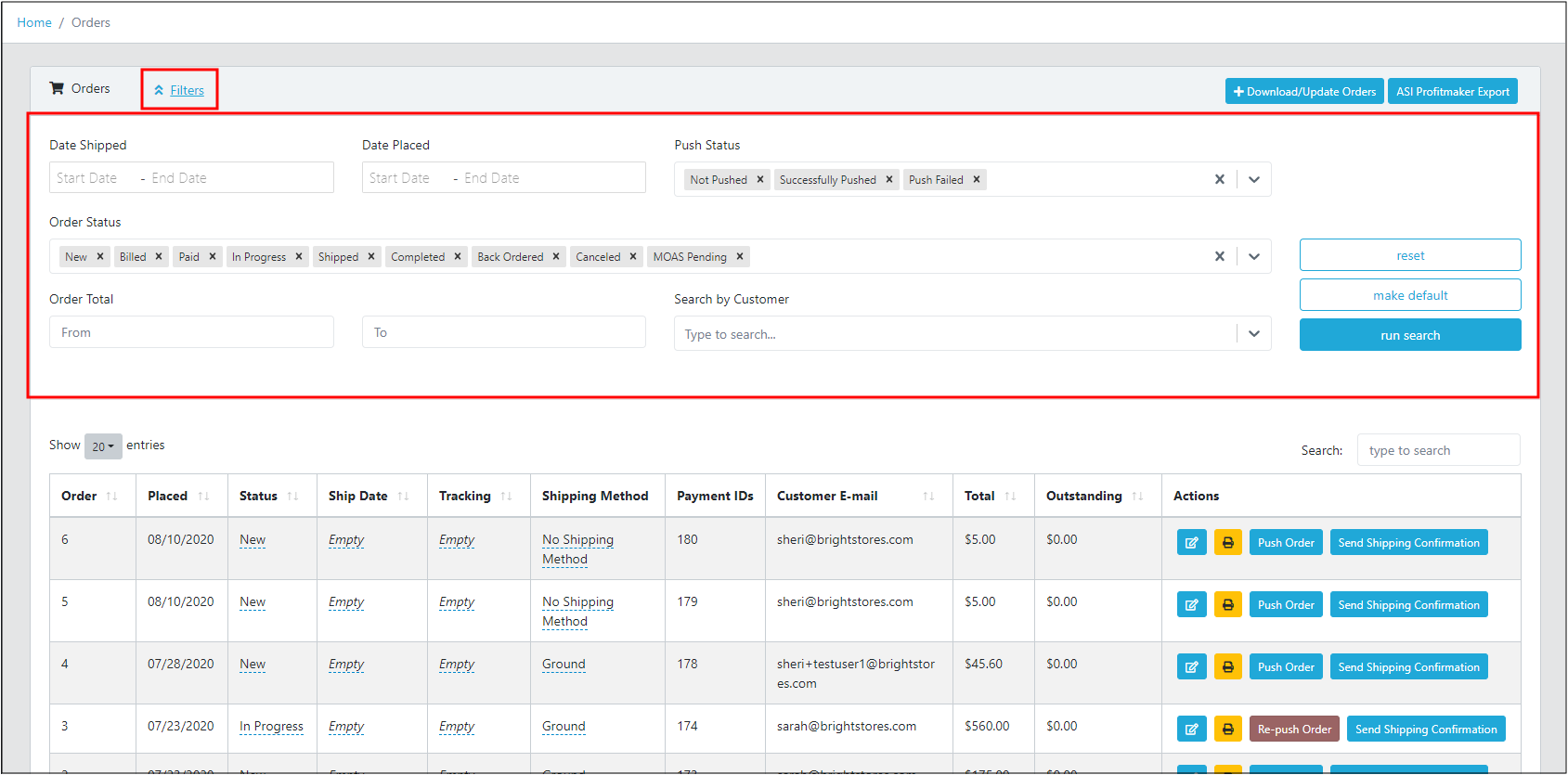Click the run search button
The height and width of the screenshot is (775, 1568).
(1410, 335)
